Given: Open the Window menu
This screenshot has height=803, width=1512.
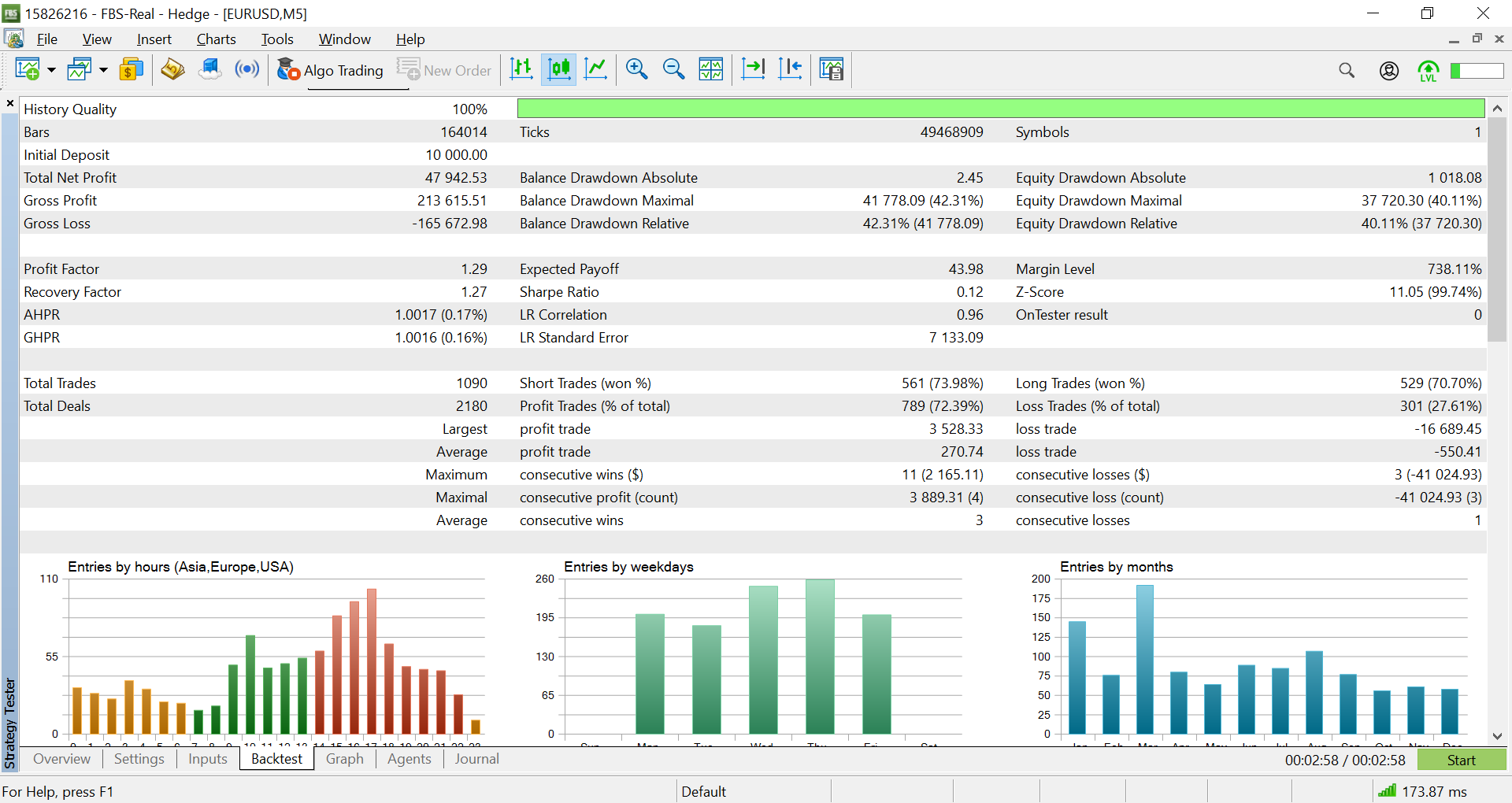Looking at the screenshot, I should [344, 39].
